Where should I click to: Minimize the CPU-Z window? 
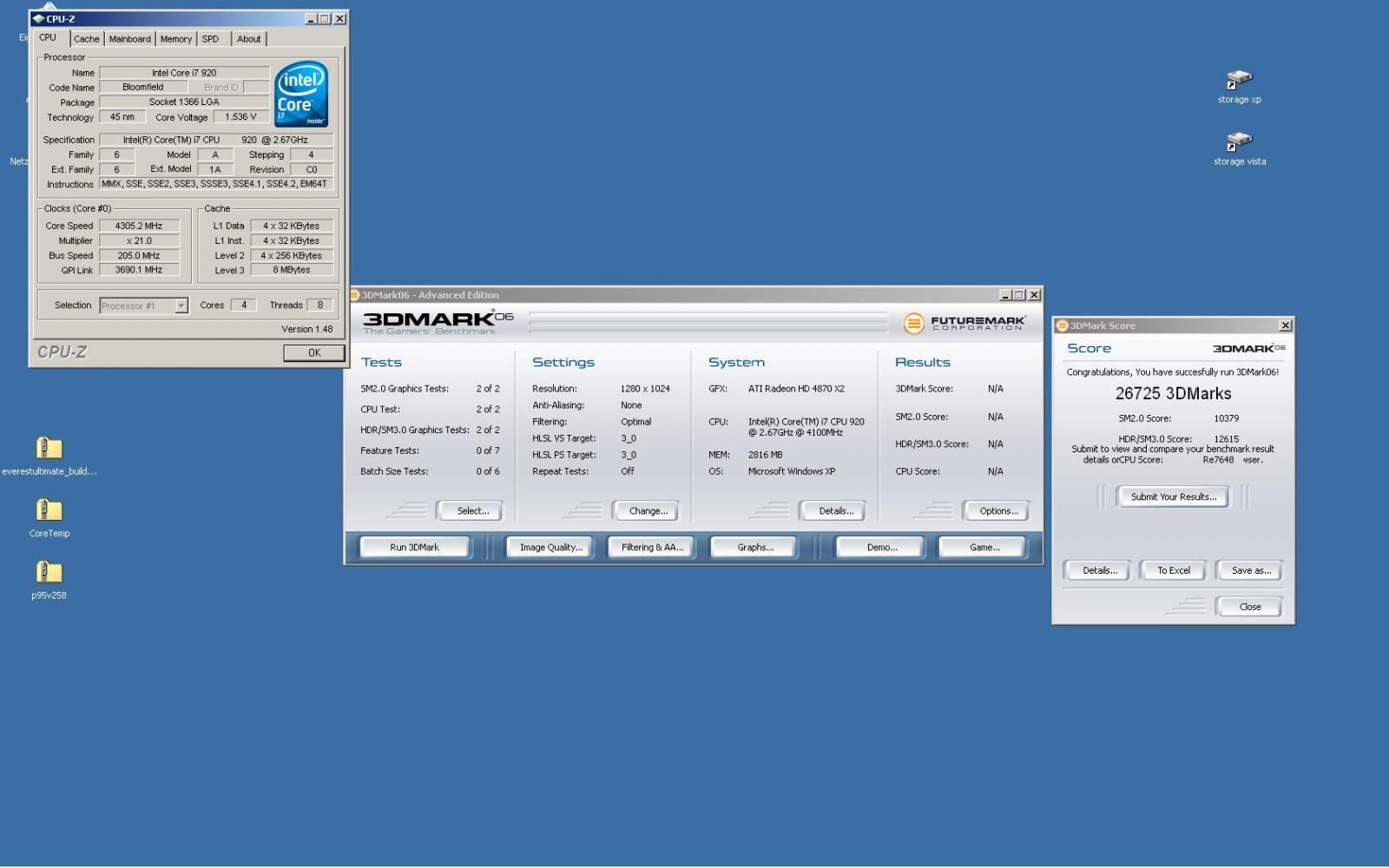point(311,18)
